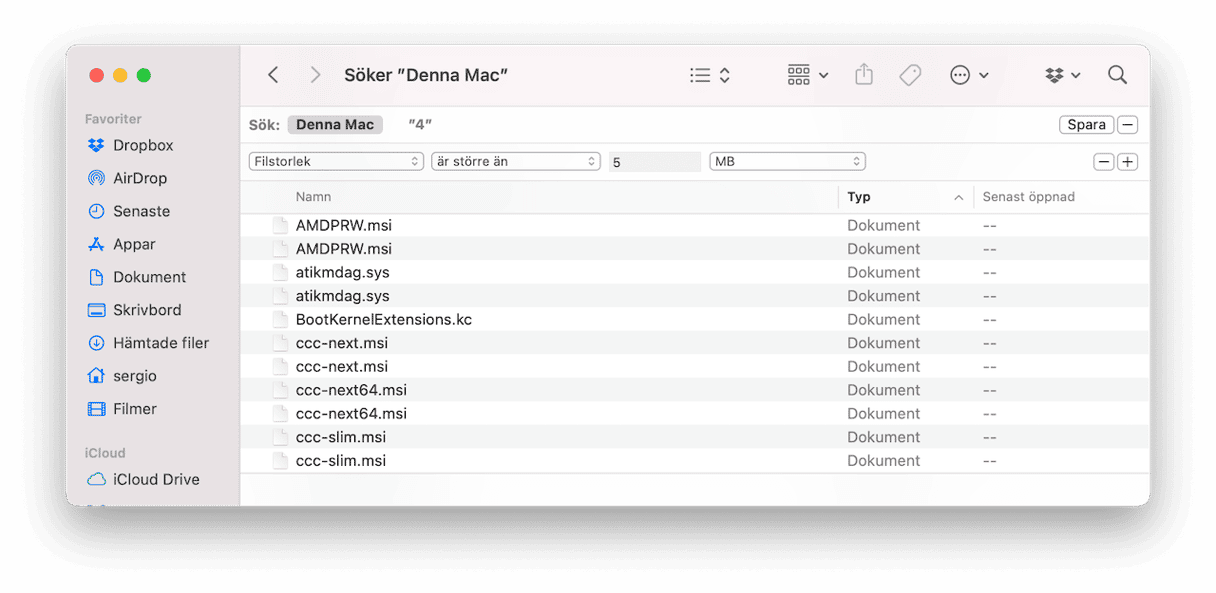Image resolution: width=1216 pixels, height=593 pixels.
Task: Click the magnifying glass search icon
Action: point(1117,75)
